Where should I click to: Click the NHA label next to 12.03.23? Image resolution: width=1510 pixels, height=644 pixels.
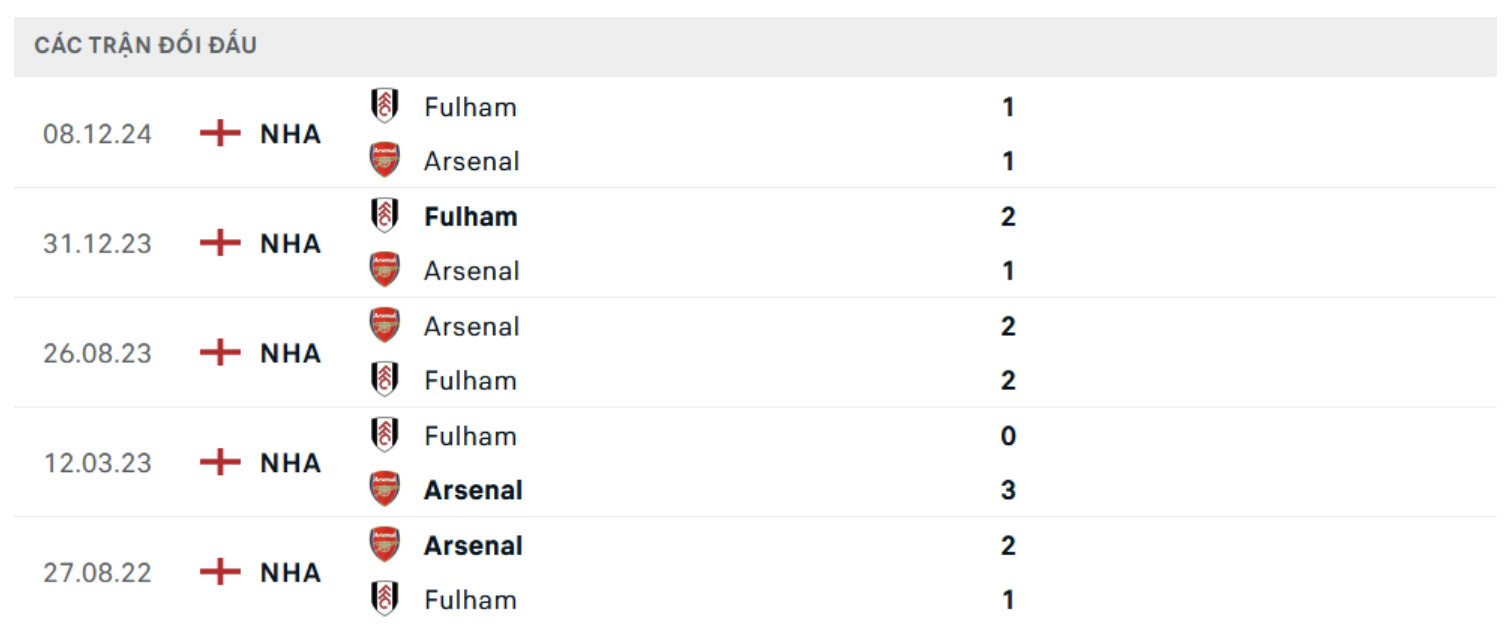[x=291, y=462]
